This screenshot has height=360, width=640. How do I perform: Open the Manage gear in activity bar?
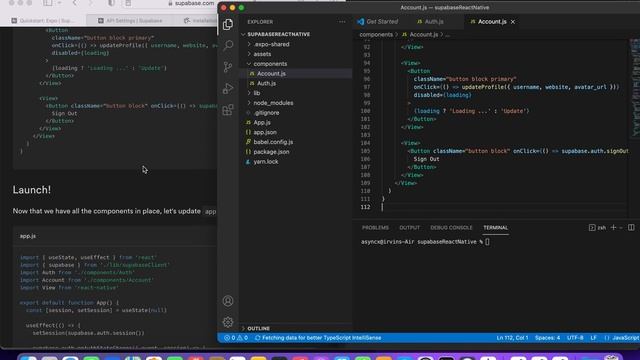coord(228,322)
